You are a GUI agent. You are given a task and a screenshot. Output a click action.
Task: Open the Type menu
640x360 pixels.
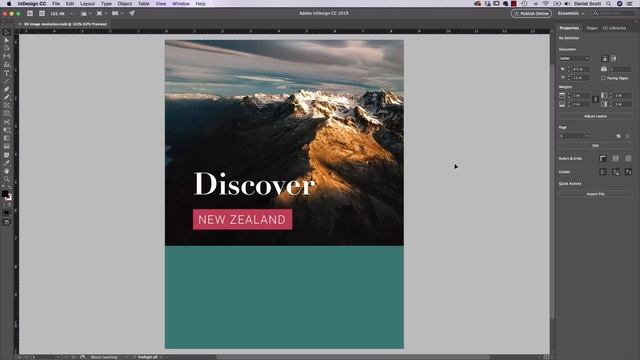[106, 4]
